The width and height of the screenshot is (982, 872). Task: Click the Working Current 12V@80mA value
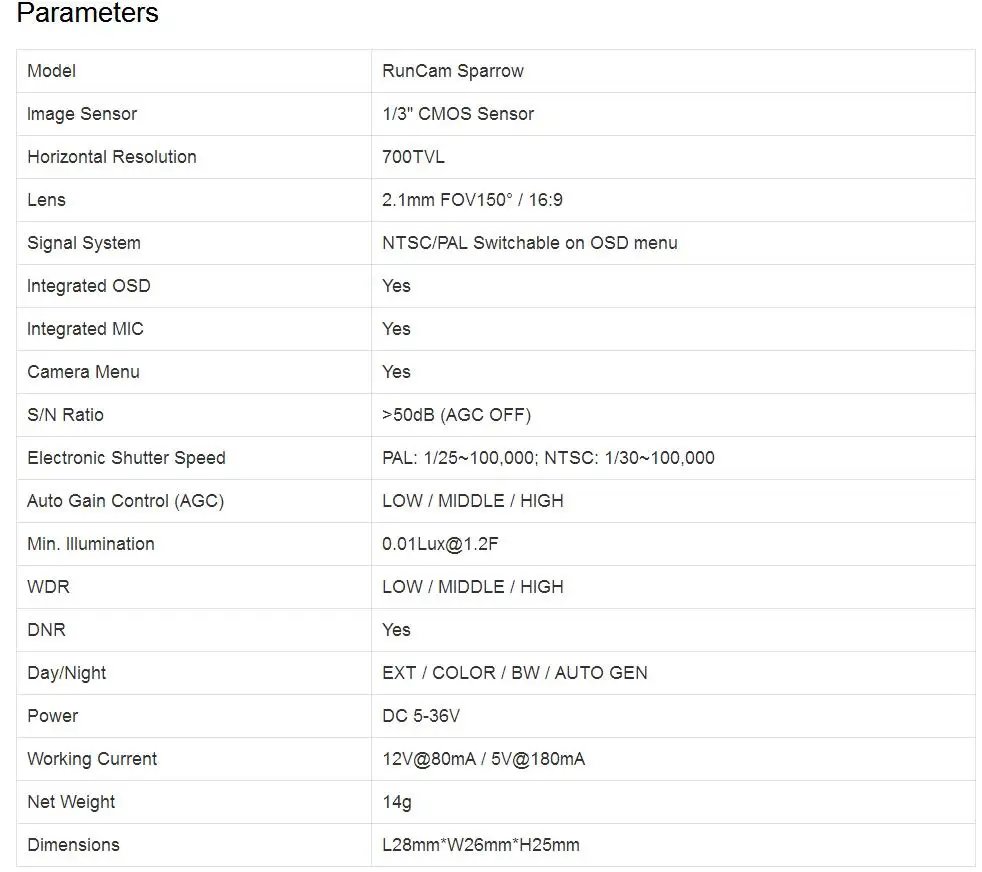[430, 759]
